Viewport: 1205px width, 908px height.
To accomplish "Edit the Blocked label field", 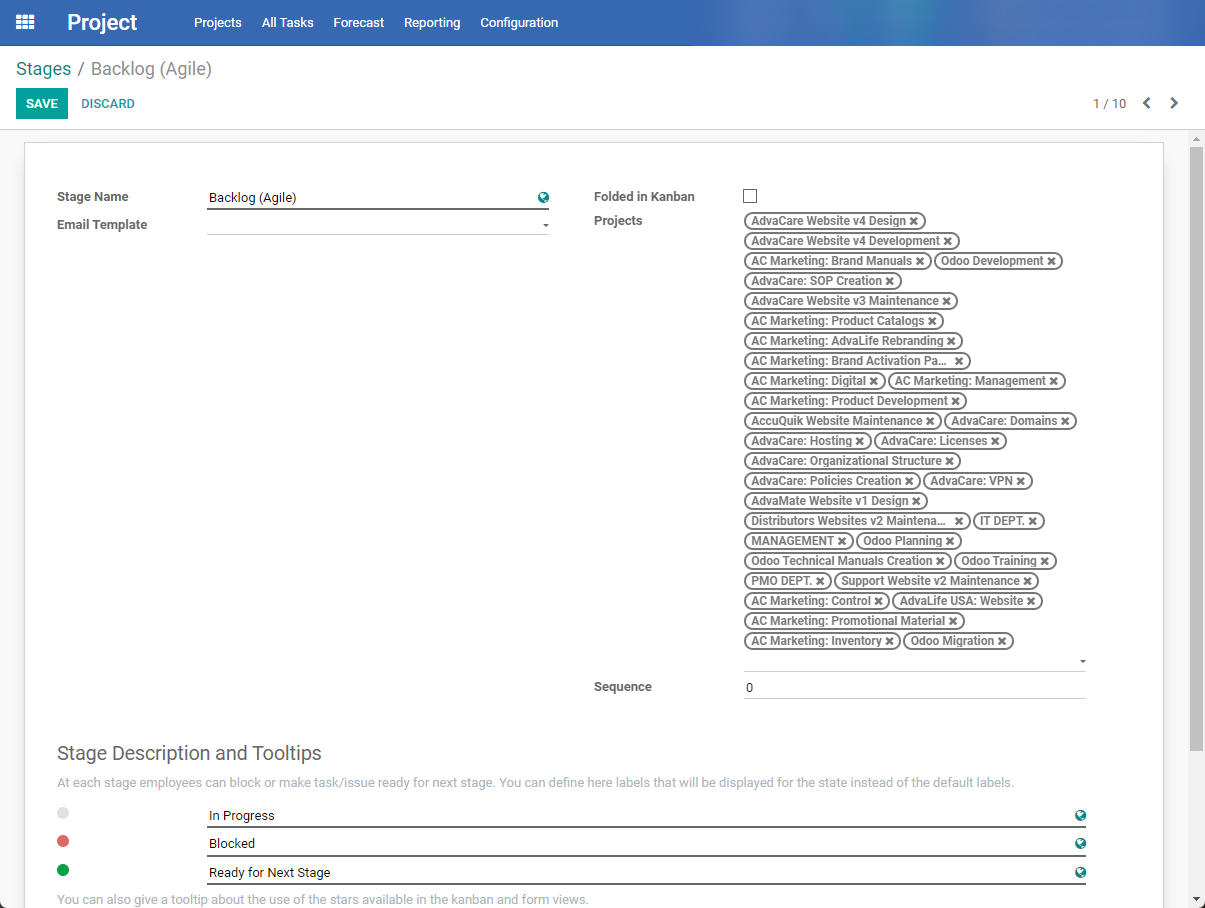I will (x=646, y=844).
